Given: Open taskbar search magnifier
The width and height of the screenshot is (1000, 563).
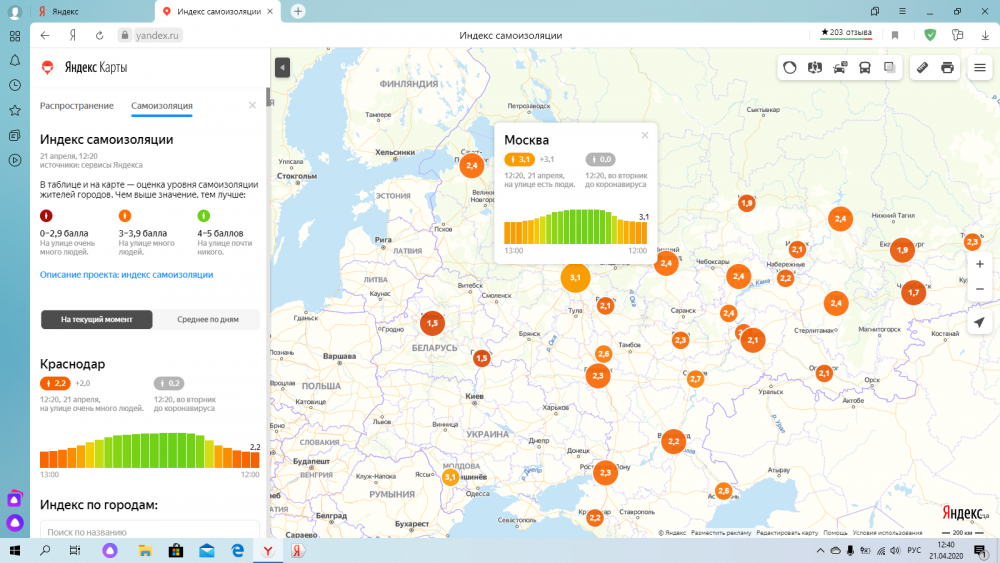Looking at the screenshot, I should (x=45, y=550).
